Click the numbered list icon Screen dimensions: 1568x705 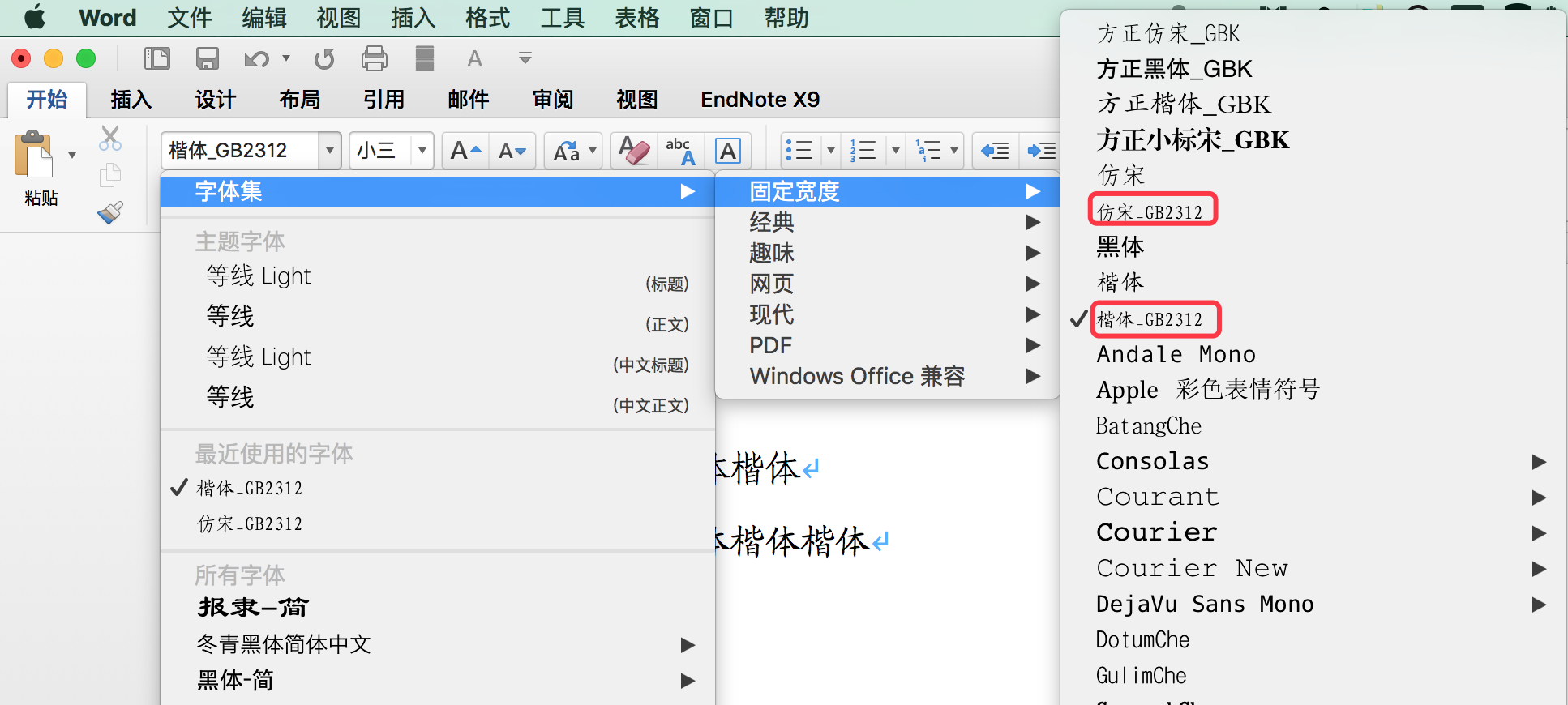863,151
